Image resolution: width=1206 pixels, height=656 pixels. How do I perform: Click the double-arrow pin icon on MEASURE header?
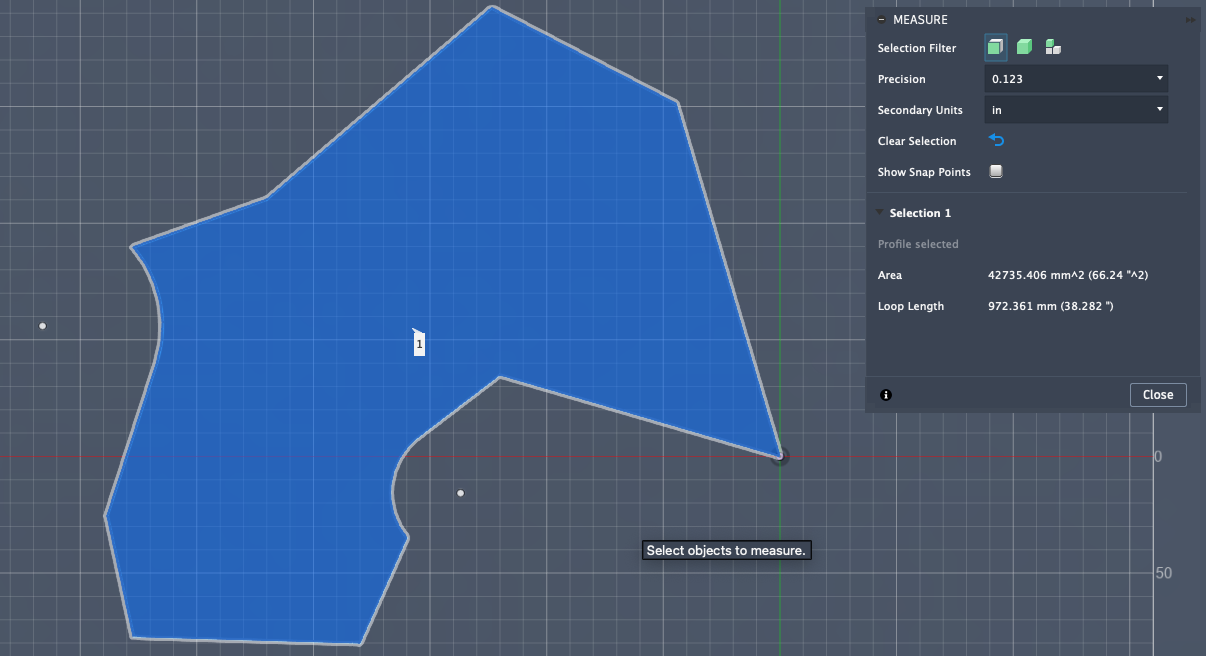point(1190,19)
